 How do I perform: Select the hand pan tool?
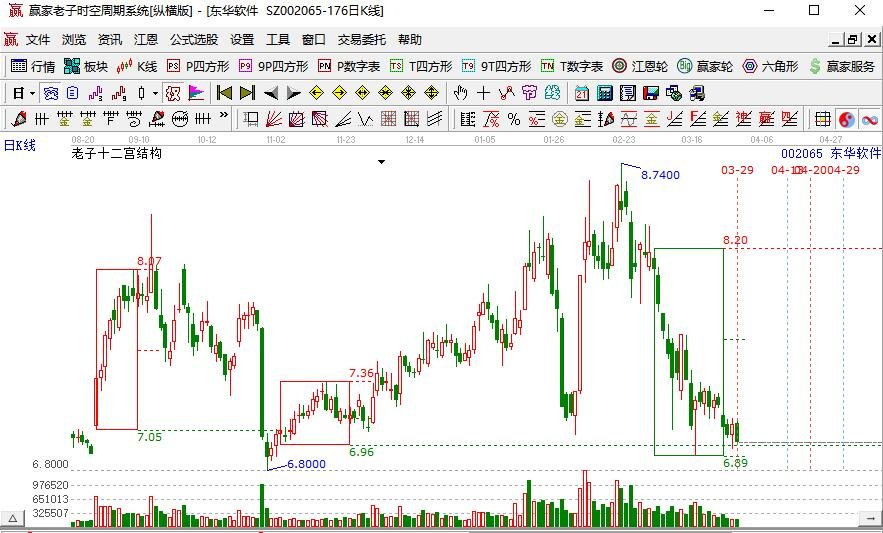(461, 93)
